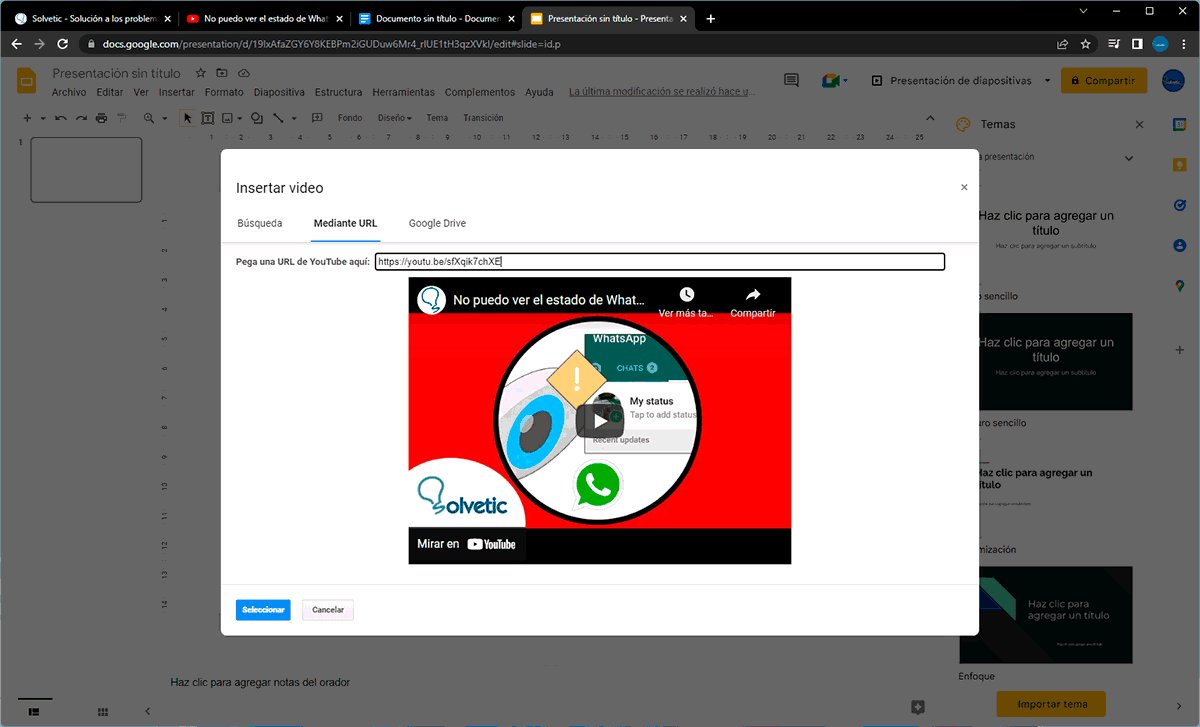Click the Compartir share button

(1103, 81)
